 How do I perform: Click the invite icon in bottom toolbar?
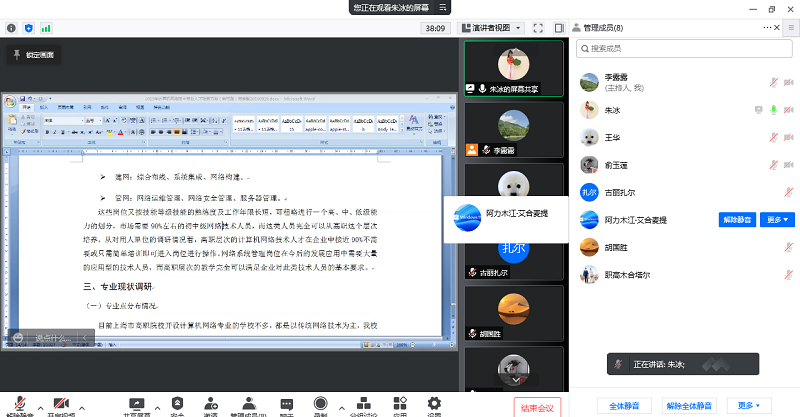tap(210, 404)
